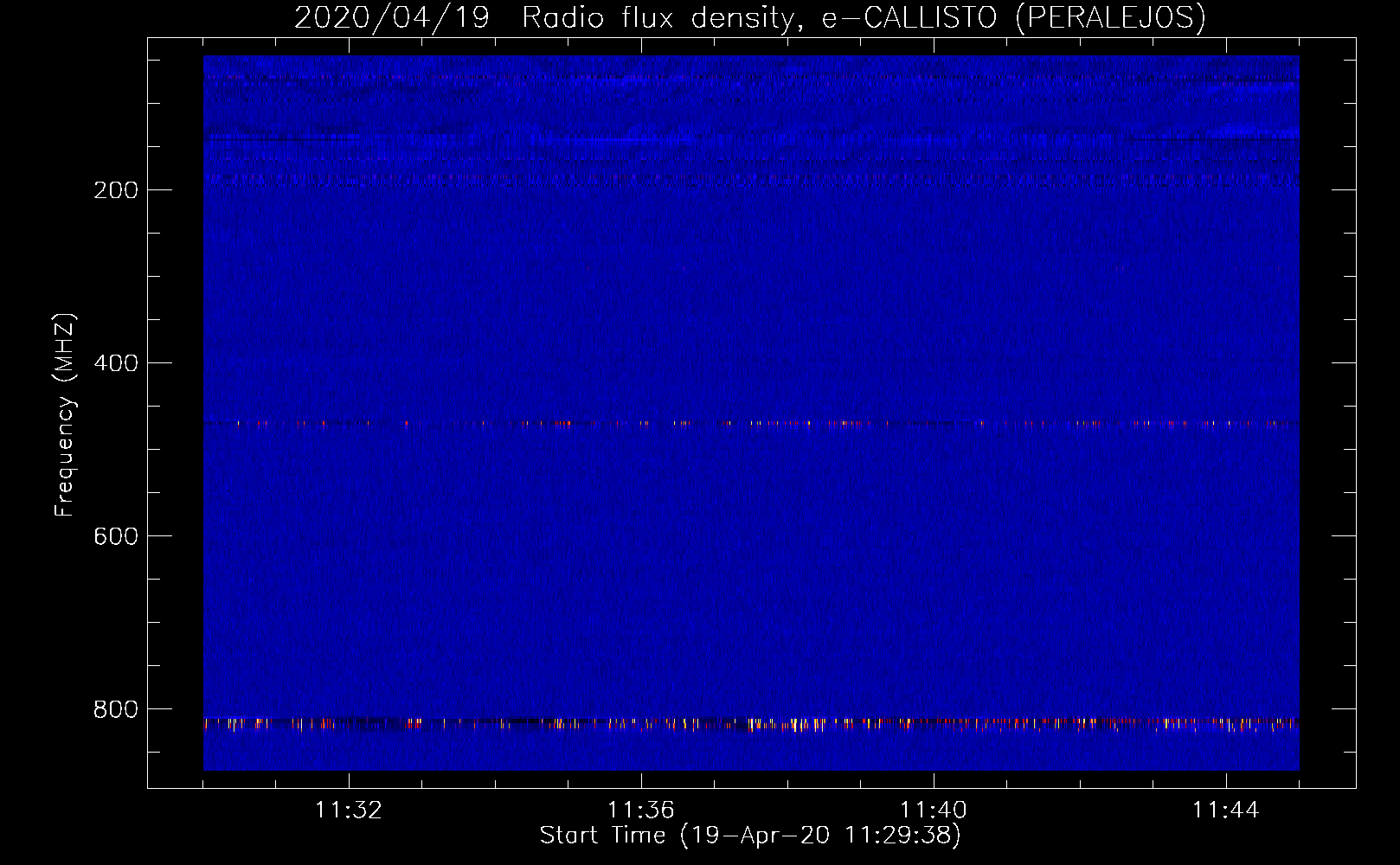Click the 600 frequency tick label

pyautogui.click(x=116, y=536)
